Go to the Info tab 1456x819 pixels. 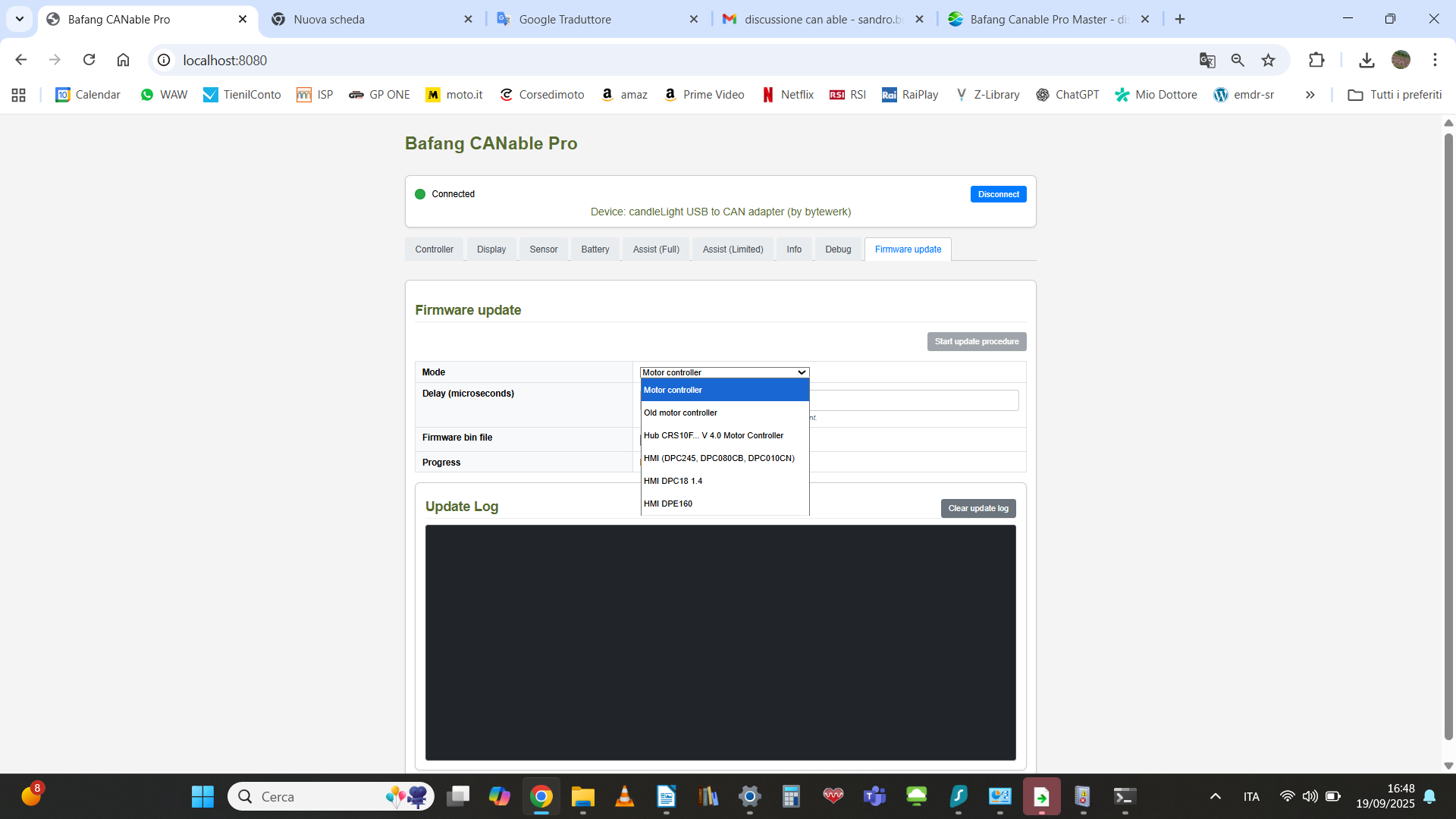point(794,249)
